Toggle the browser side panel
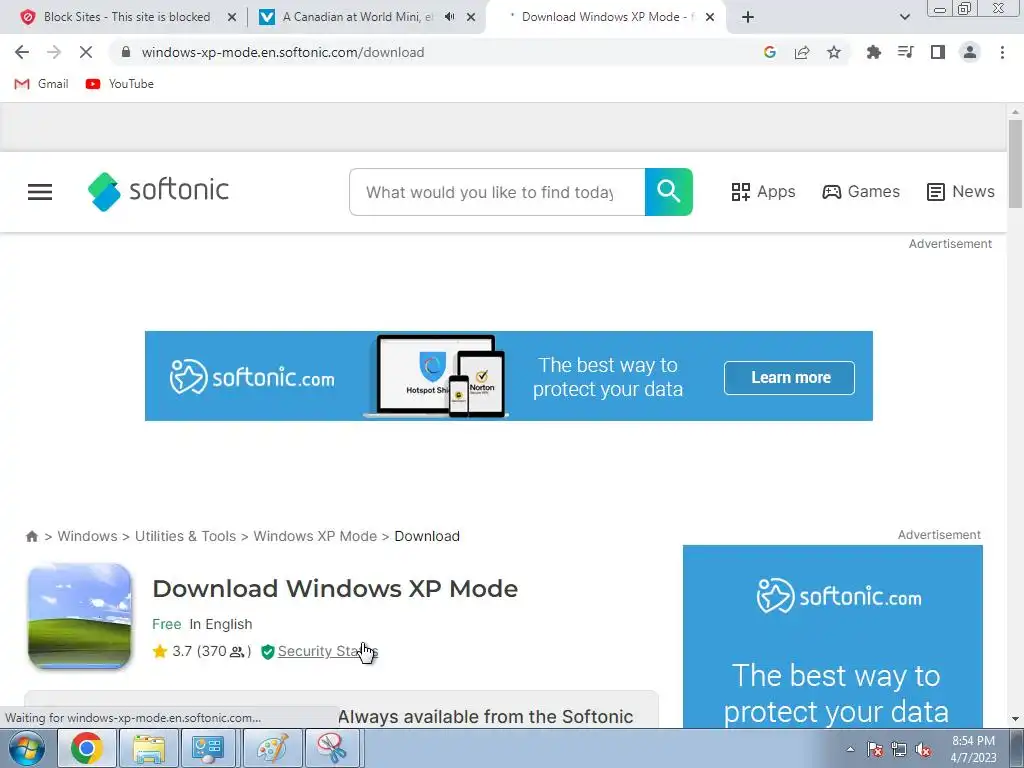Image resolution: width=1024 pixels, height=768 pixels. click(x=938, y=52)
